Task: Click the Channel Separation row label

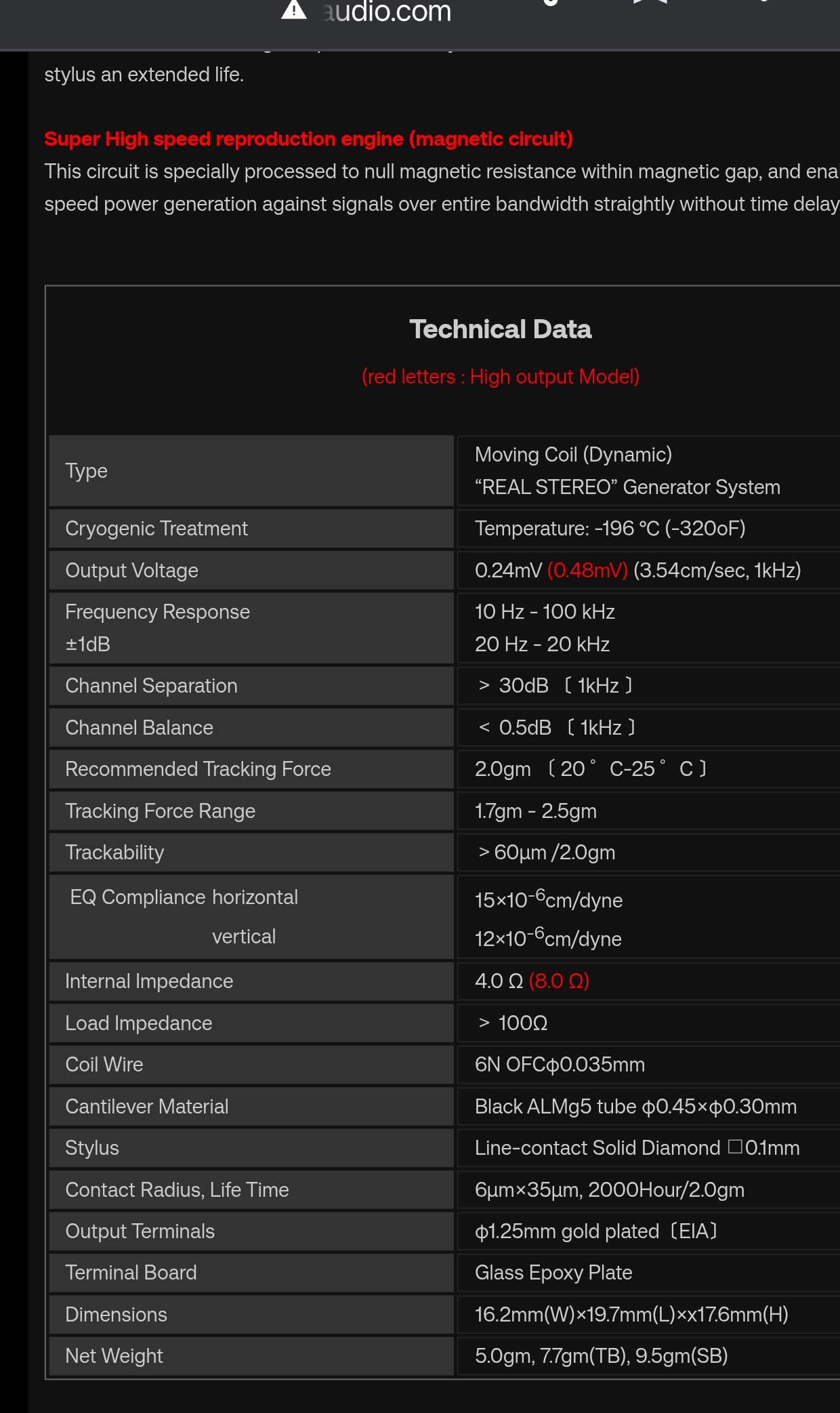Action: click(151, 686)
